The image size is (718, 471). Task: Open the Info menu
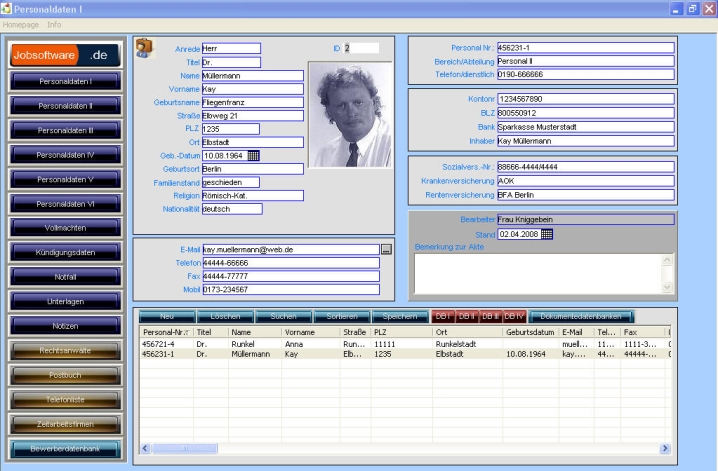54,23
